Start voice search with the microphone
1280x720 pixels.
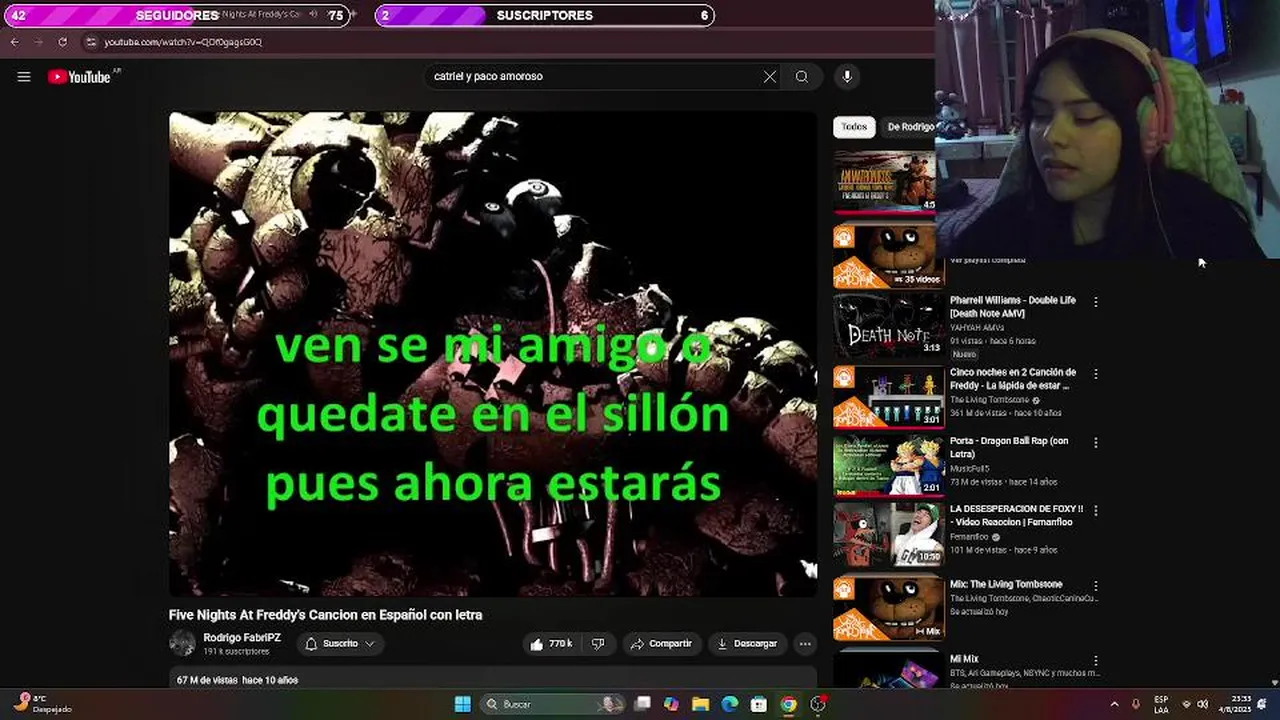coord(847,77)
